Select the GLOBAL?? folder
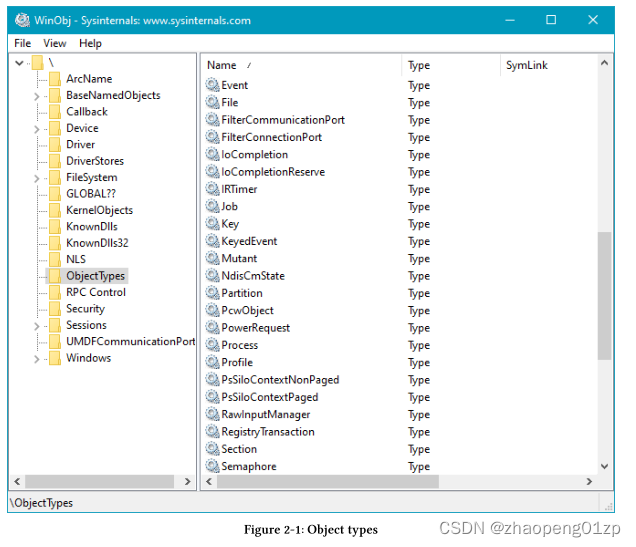This screenshot has width=636, height=547. tap(82, 193)
